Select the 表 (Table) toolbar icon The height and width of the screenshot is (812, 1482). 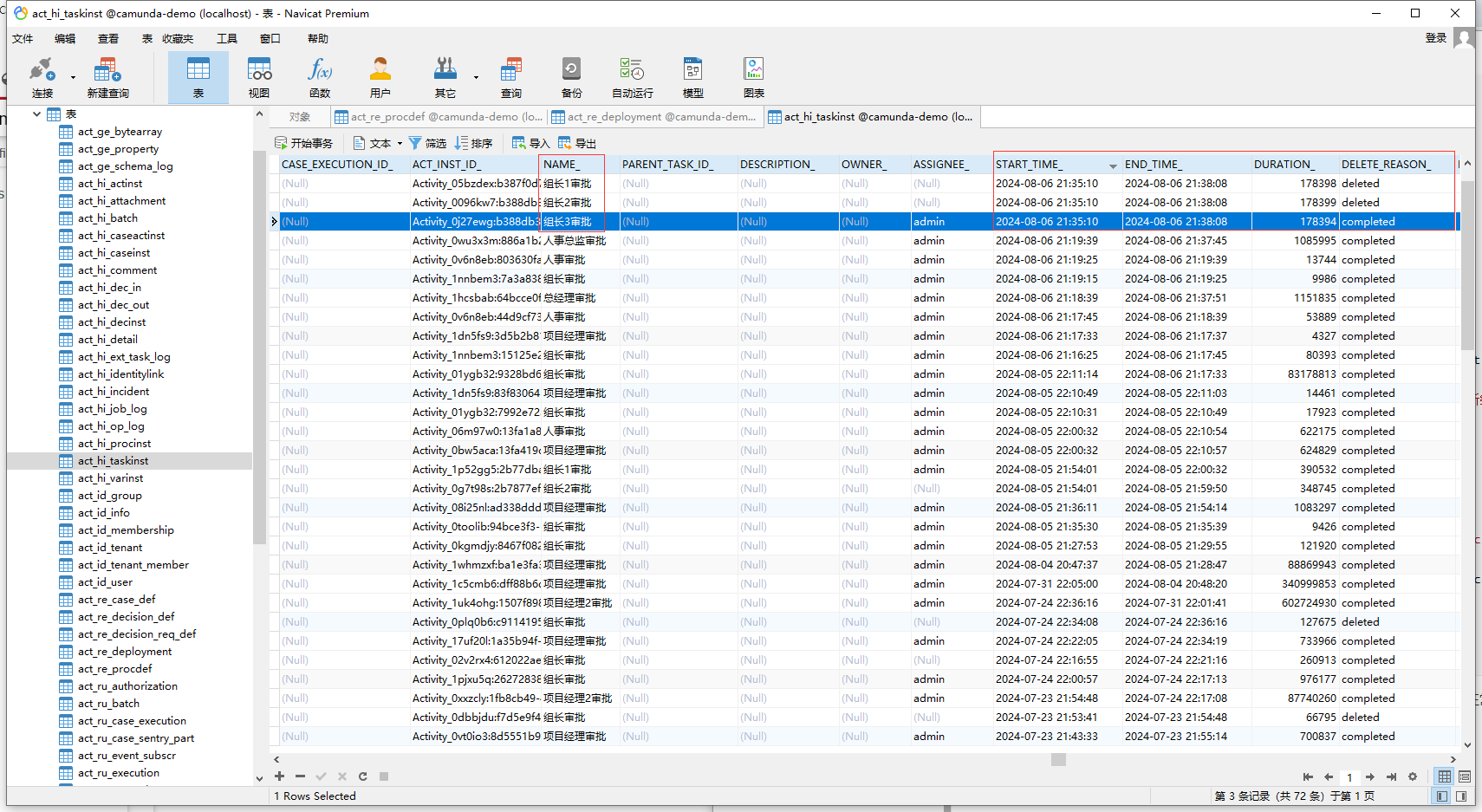198,77
